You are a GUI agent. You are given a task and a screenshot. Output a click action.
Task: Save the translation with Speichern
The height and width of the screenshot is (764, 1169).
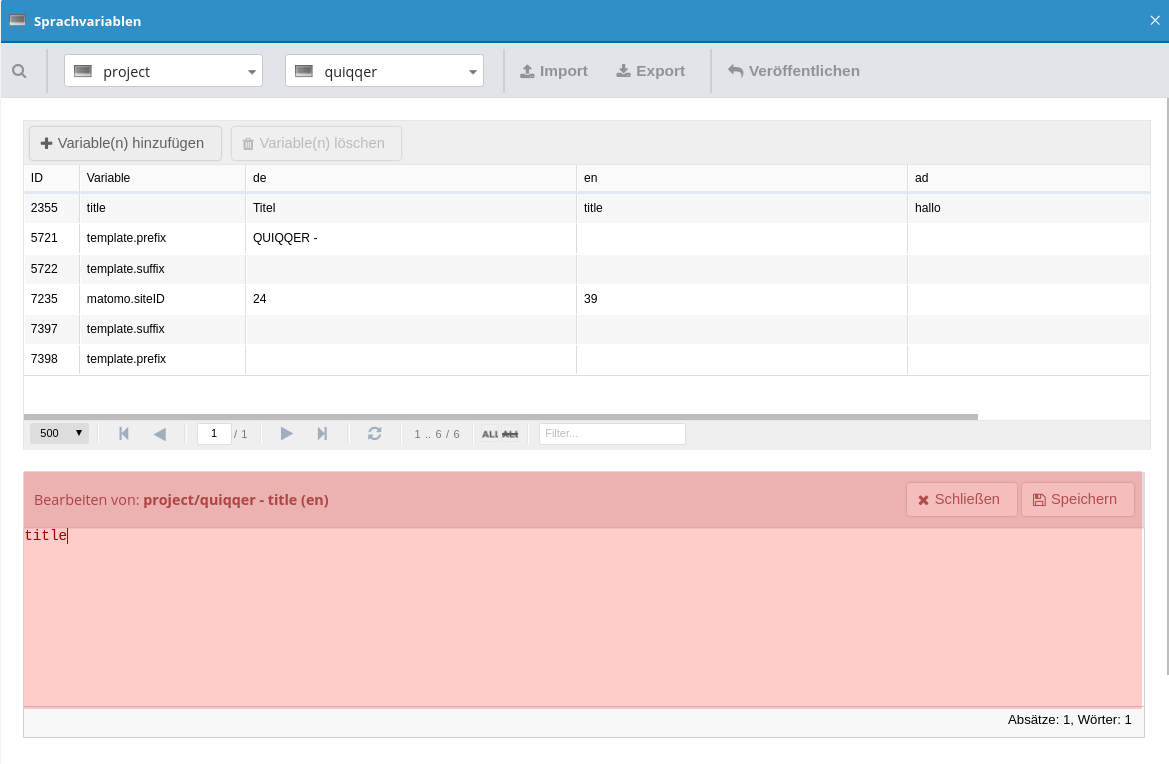pos(1076,499)
